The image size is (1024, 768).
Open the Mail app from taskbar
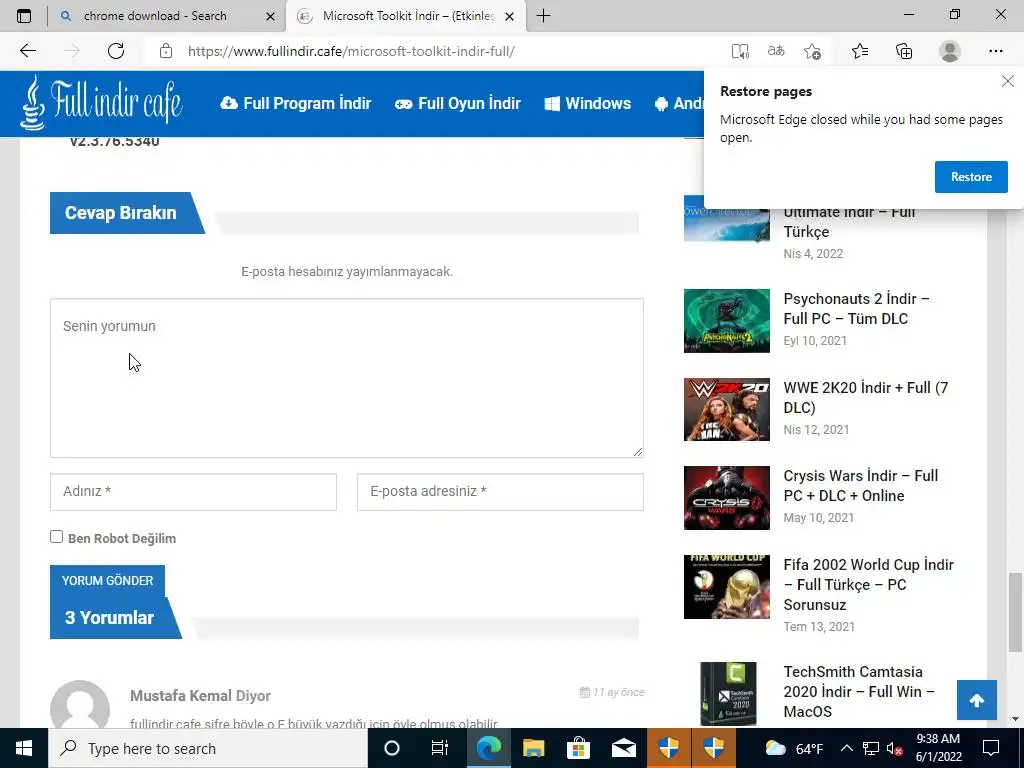pos(624,748)
